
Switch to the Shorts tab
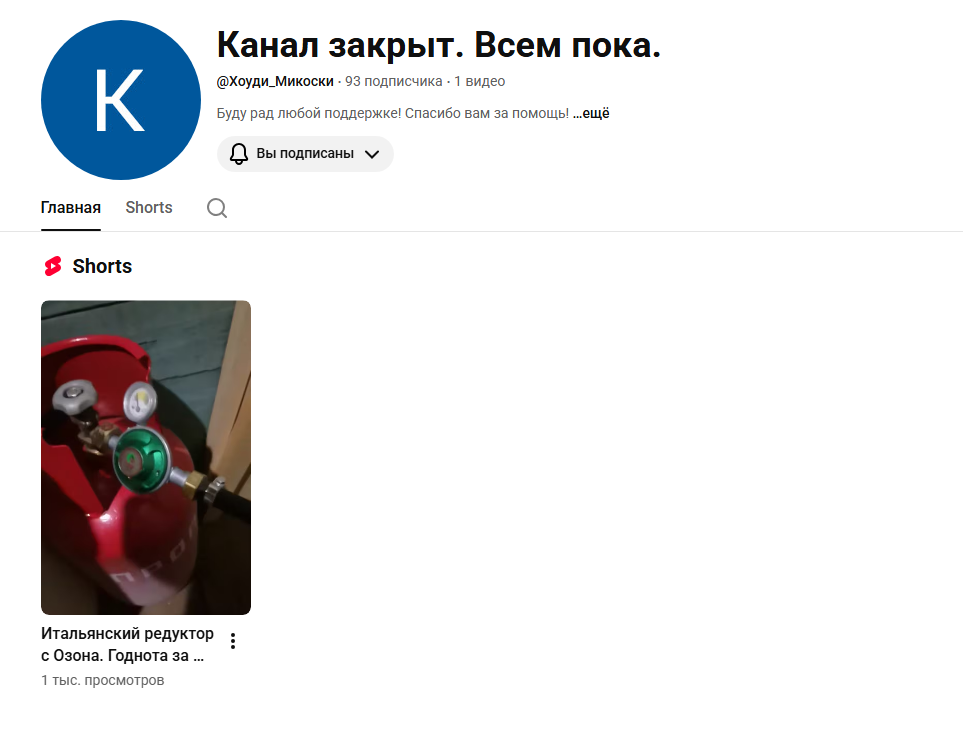coord(149,207)
